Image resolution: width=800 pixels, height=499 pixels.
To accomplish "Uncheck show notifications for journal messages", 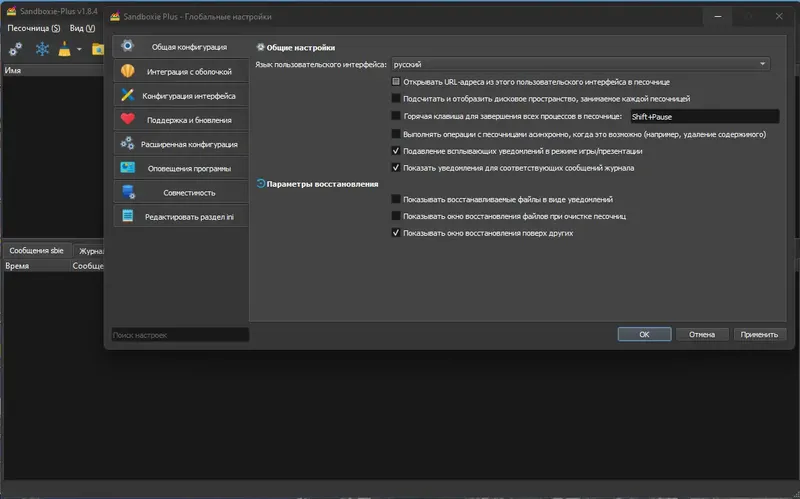I will pyautogui.click(x=396, y=167).
